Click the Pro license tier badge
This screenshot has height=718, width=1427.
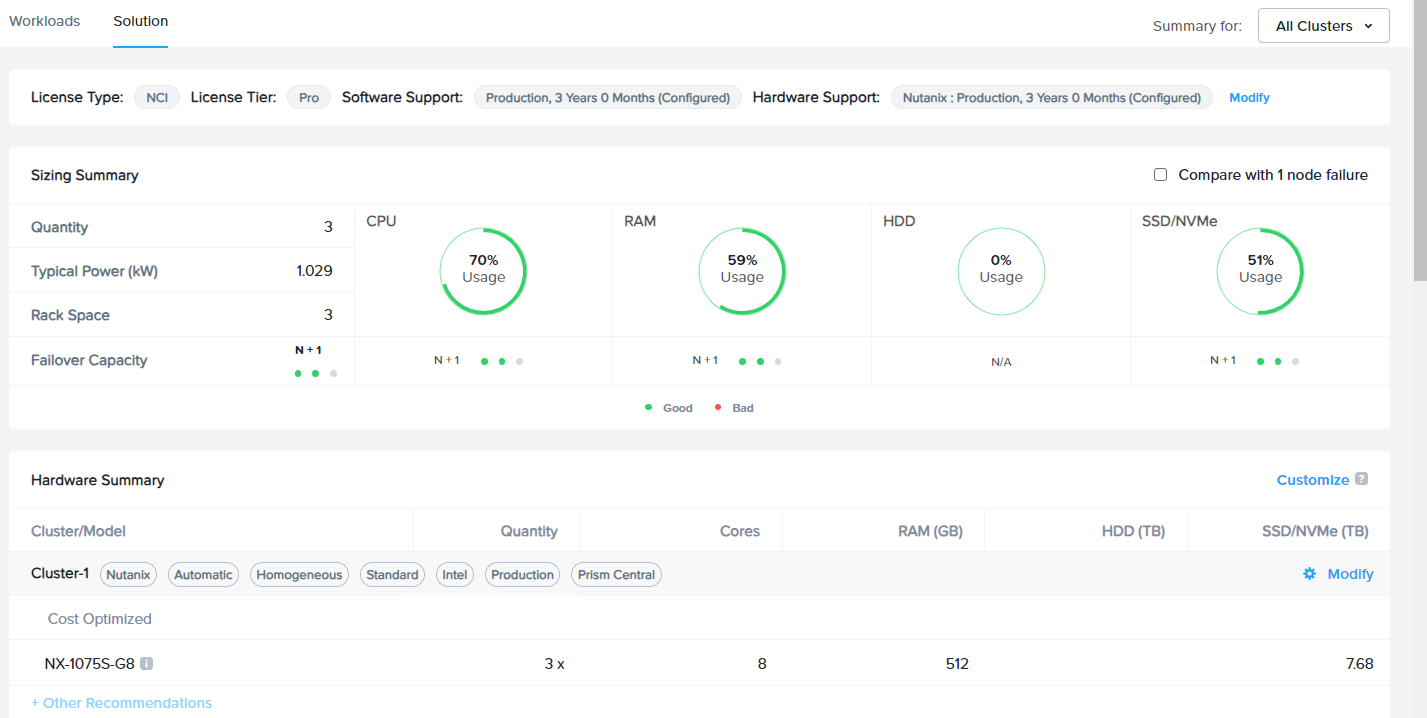click(308, 97)
